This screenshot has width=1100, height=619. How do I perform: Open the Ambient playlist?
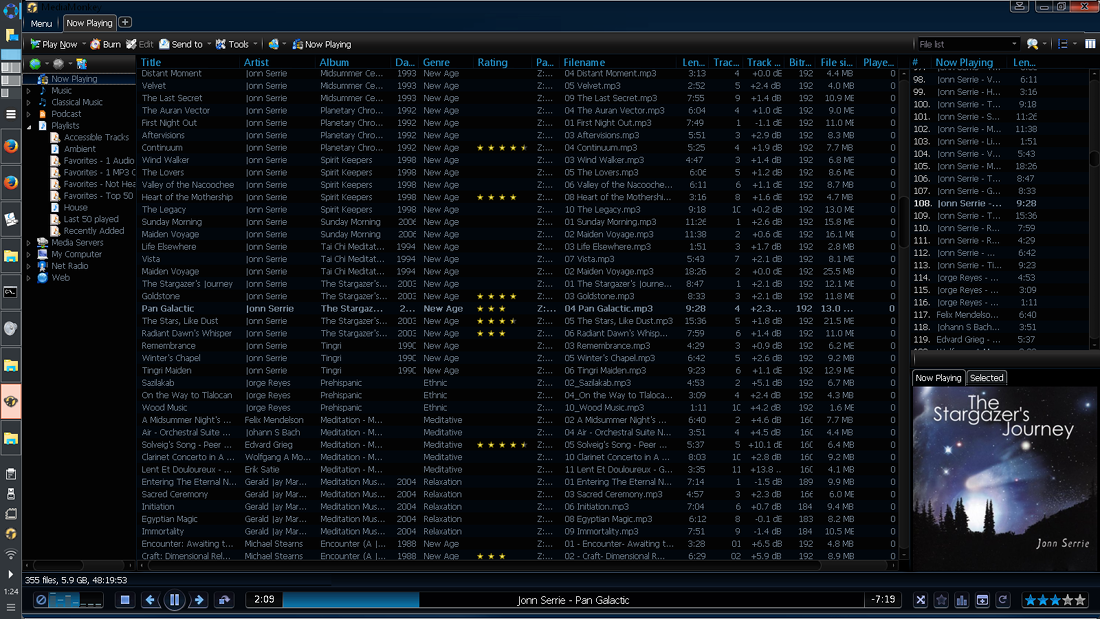80,149
